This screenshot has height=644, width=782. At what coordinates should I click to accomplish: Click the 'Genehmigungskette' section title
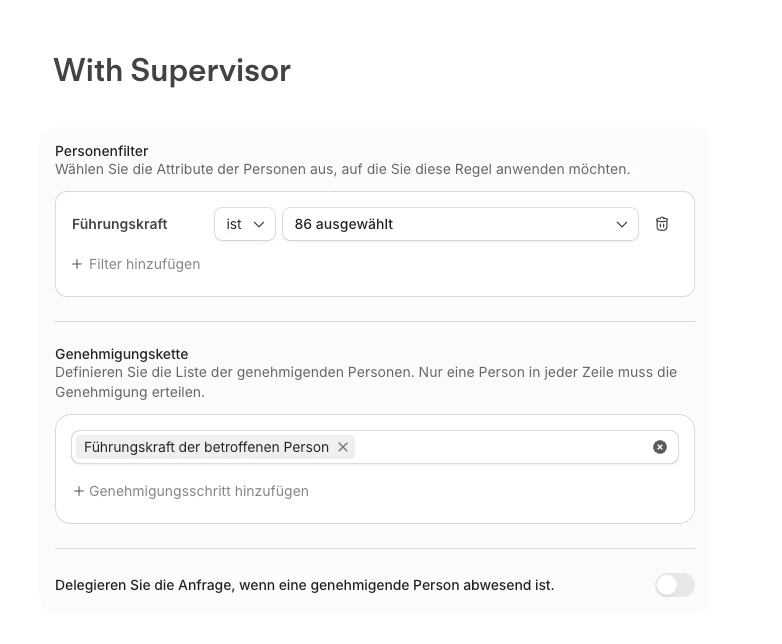(121, 354)
